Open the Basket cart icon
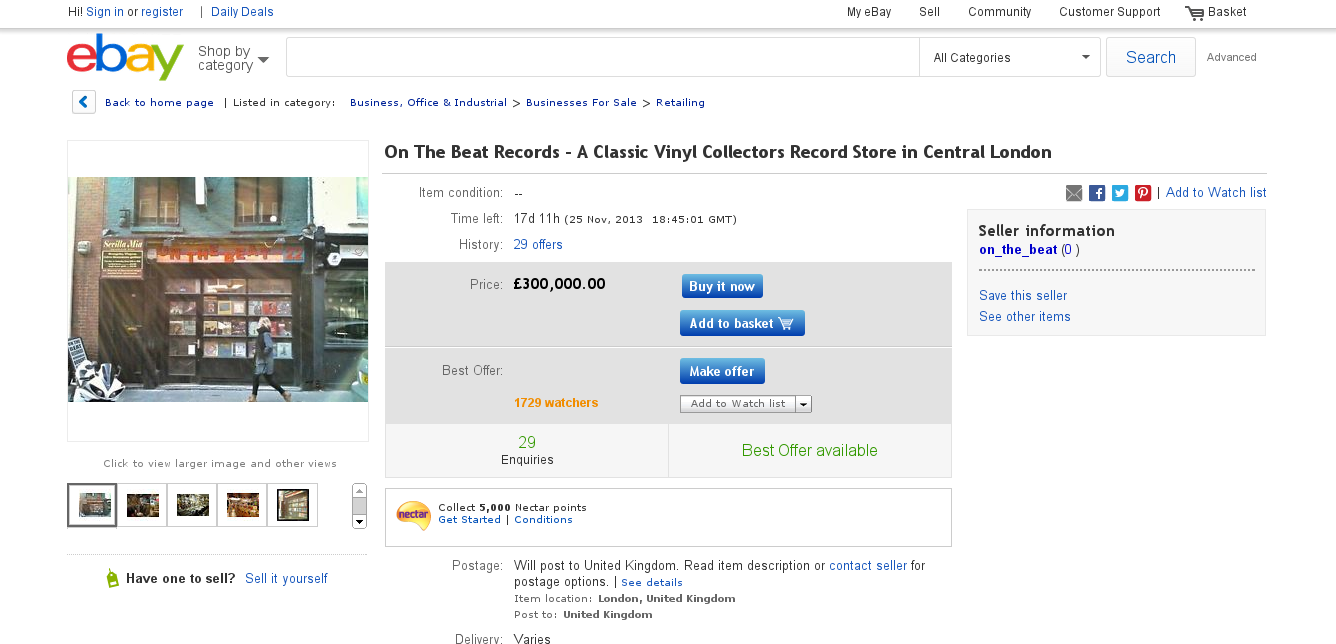This screenshot has height=644, width=1336. click(1194, 13)
